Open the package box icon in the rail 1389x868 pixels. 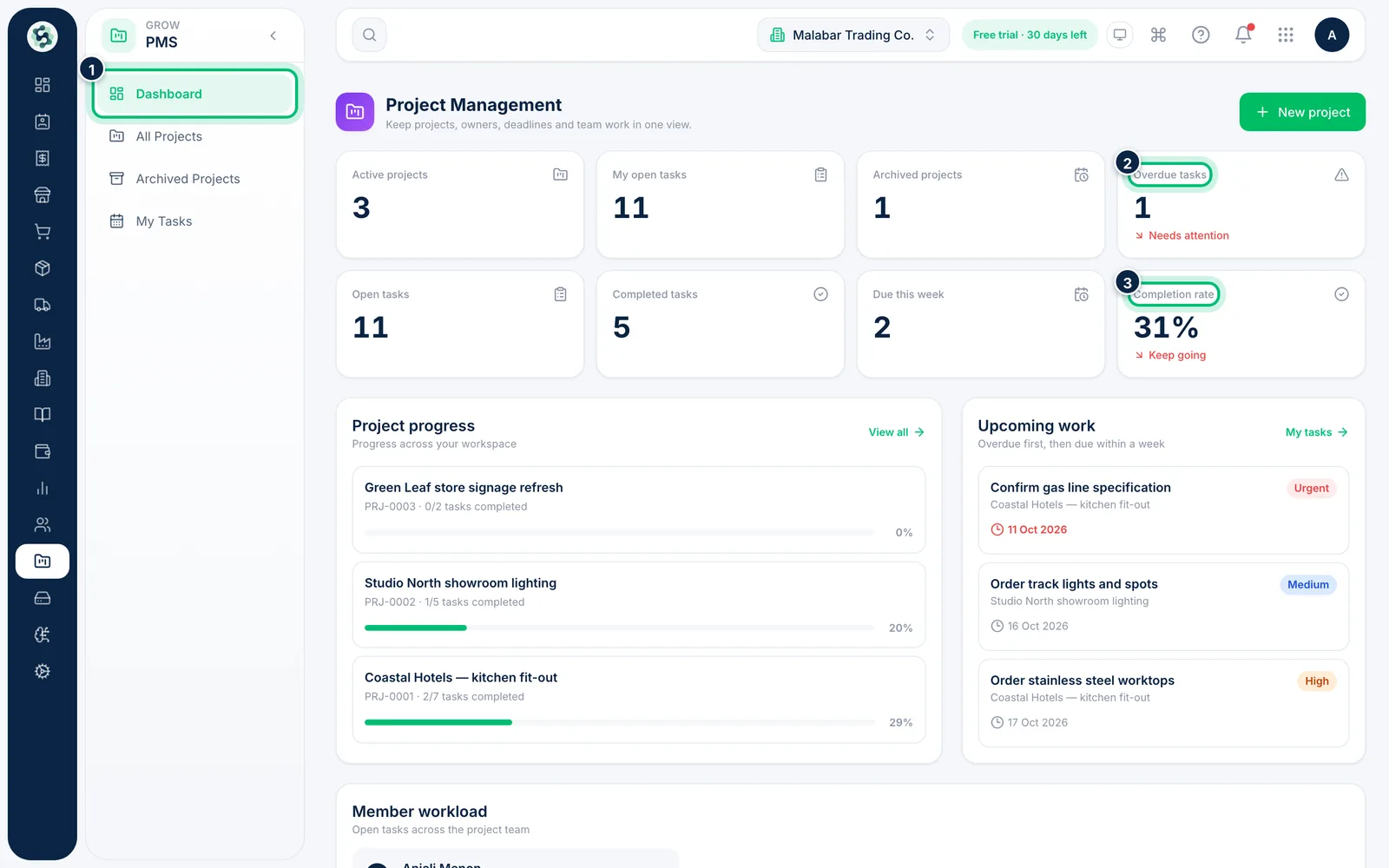coord(42,268)
